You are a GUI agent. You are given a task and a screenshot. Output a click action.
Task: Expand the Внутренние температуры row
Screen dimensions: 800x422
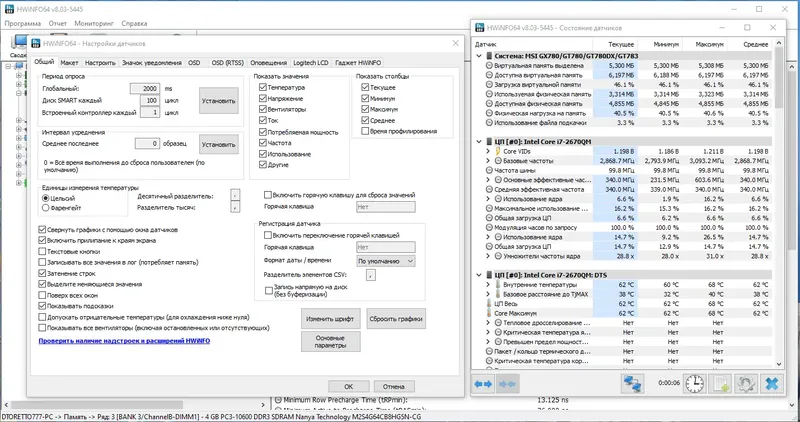coord(488,285)
